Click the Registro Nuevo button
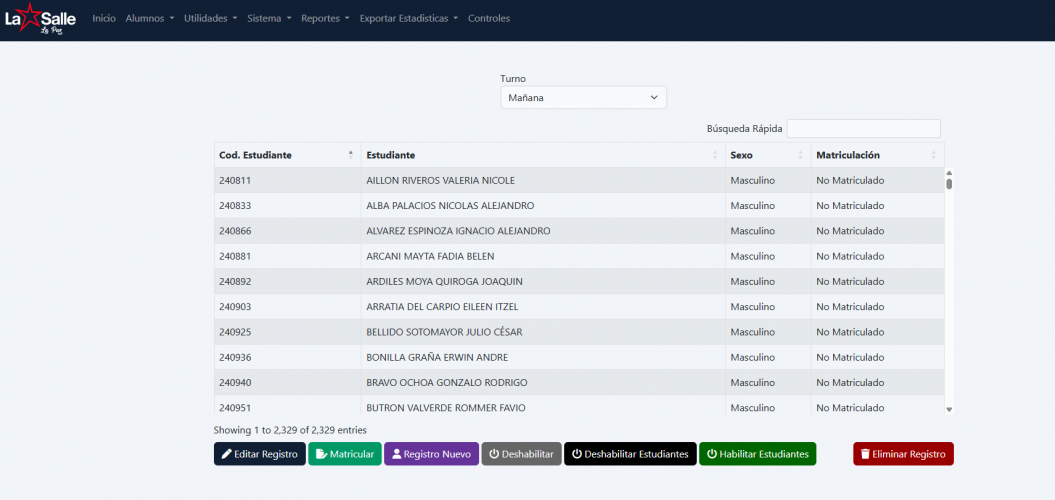1055x500 pixels. tap(431, 454)
